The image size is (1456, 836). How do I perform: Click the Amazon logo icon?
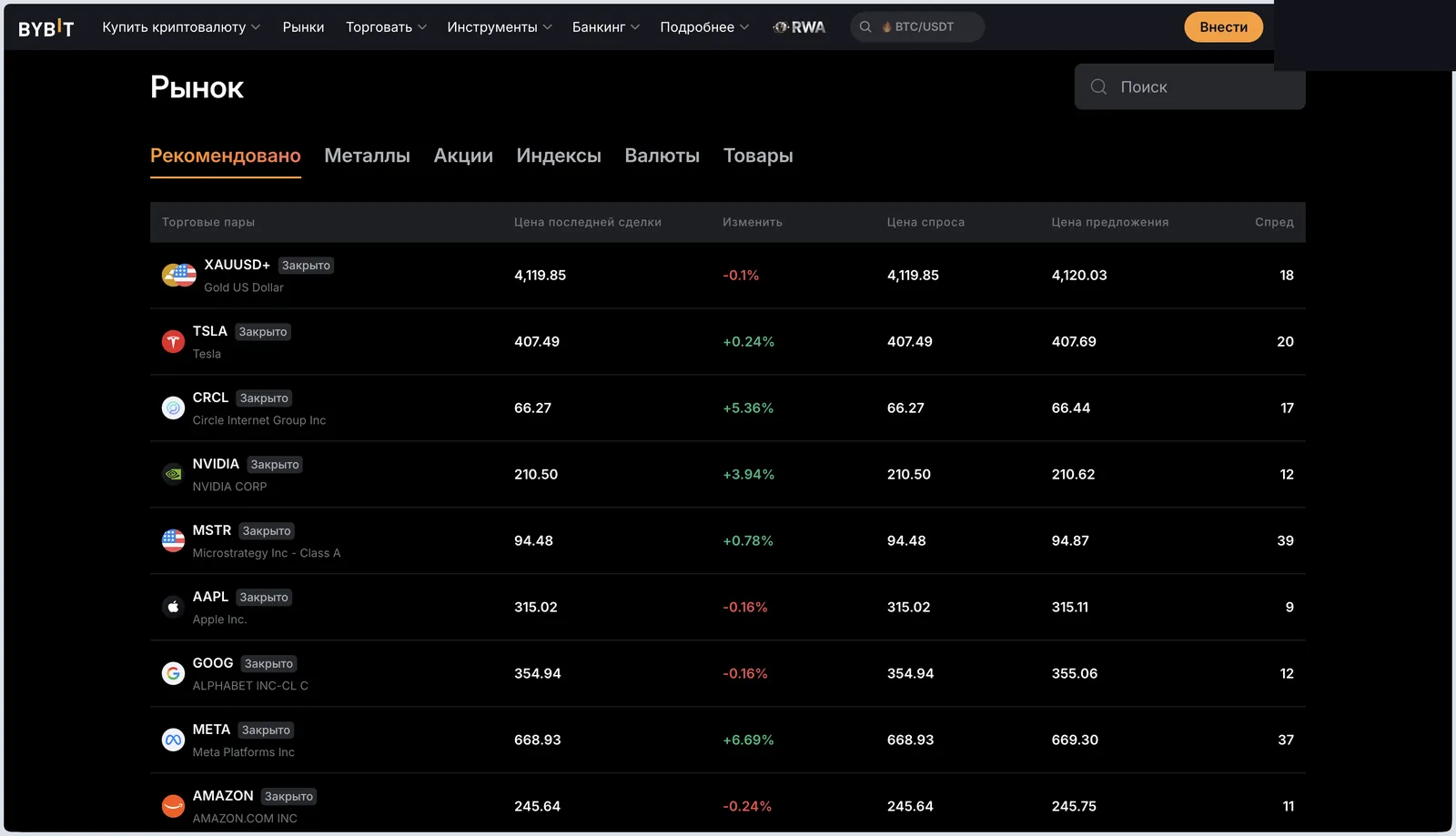[173, 806]
